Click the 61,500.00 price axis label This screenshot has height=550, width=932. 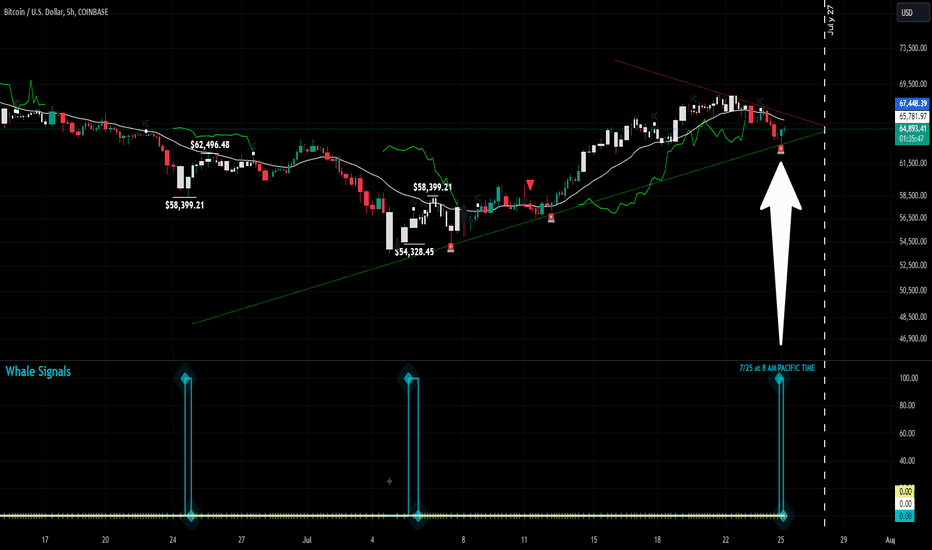(x=913, y=163)
